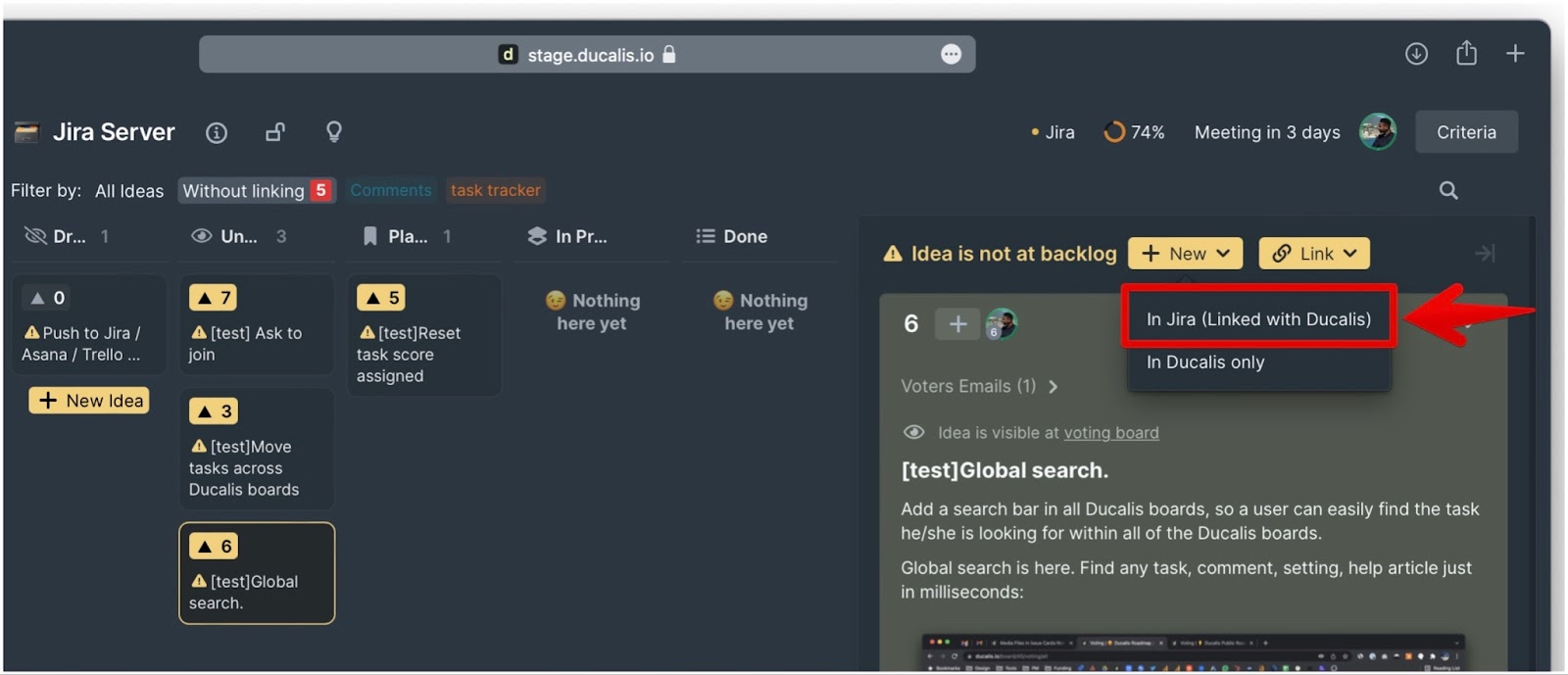Click the 'Idea is not at backlog' text
1568x675 pixels.
click(1013, 254)
